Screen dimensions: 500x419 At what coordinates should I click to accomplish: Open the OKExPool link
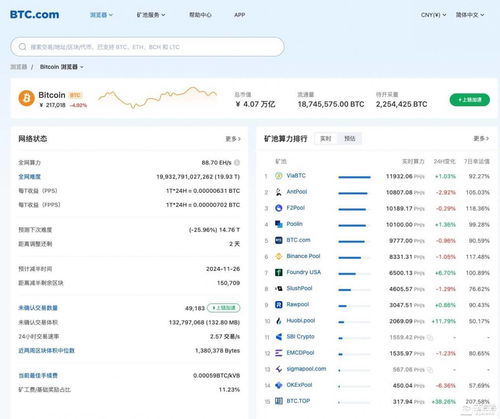299,385
